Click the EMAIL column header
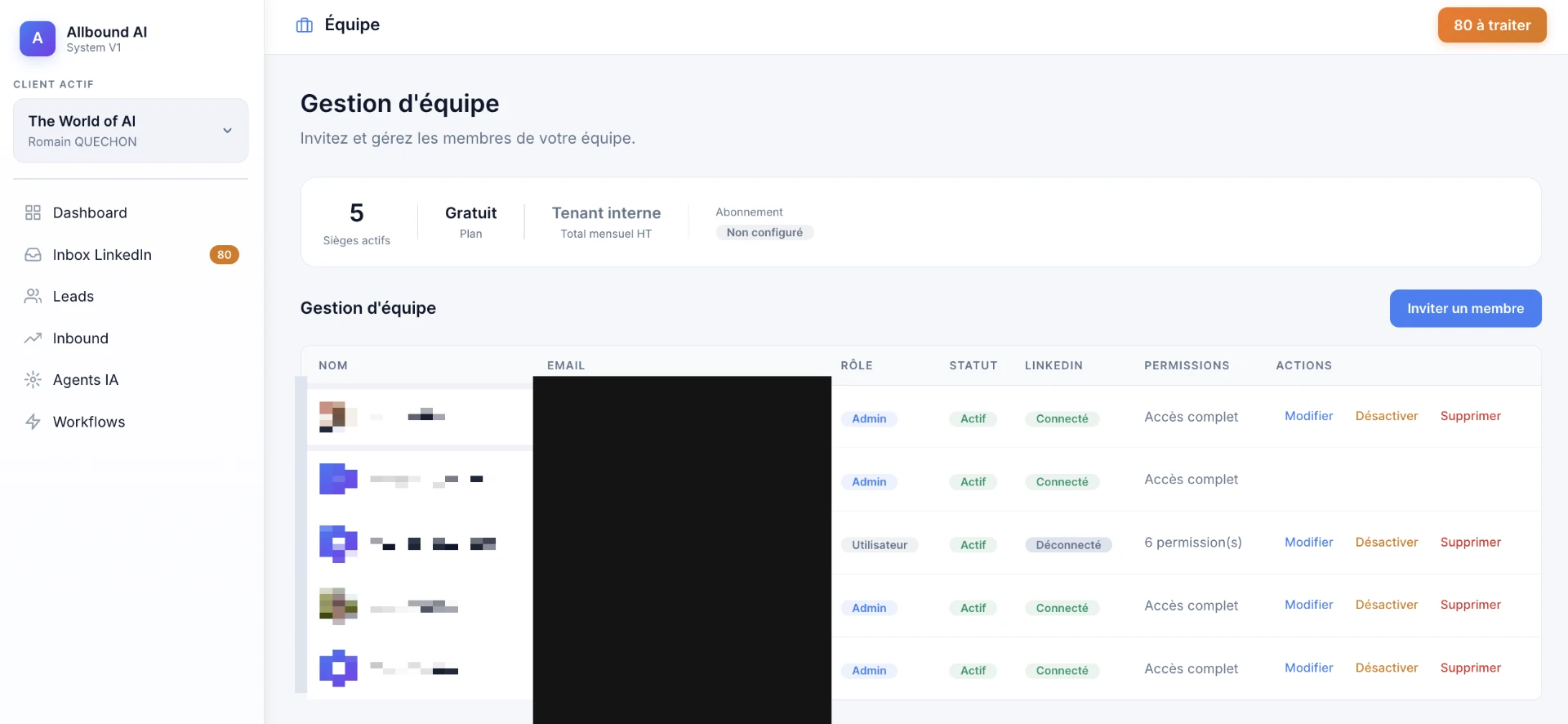The image size is (1568, 724). pyautogui.click(x=566, y=365)
